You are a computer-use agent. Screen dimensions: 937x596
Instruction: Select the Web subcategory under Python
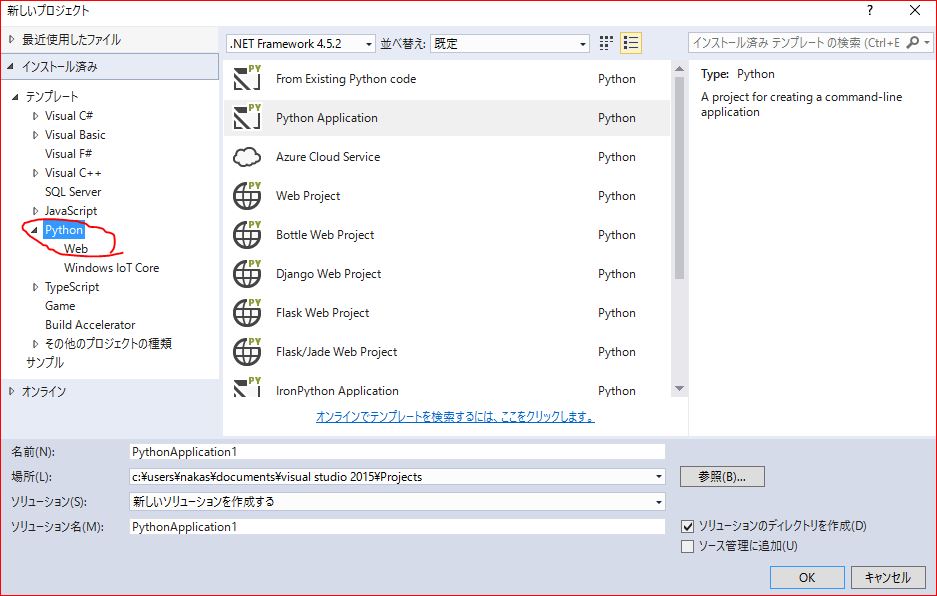[76, 249]
